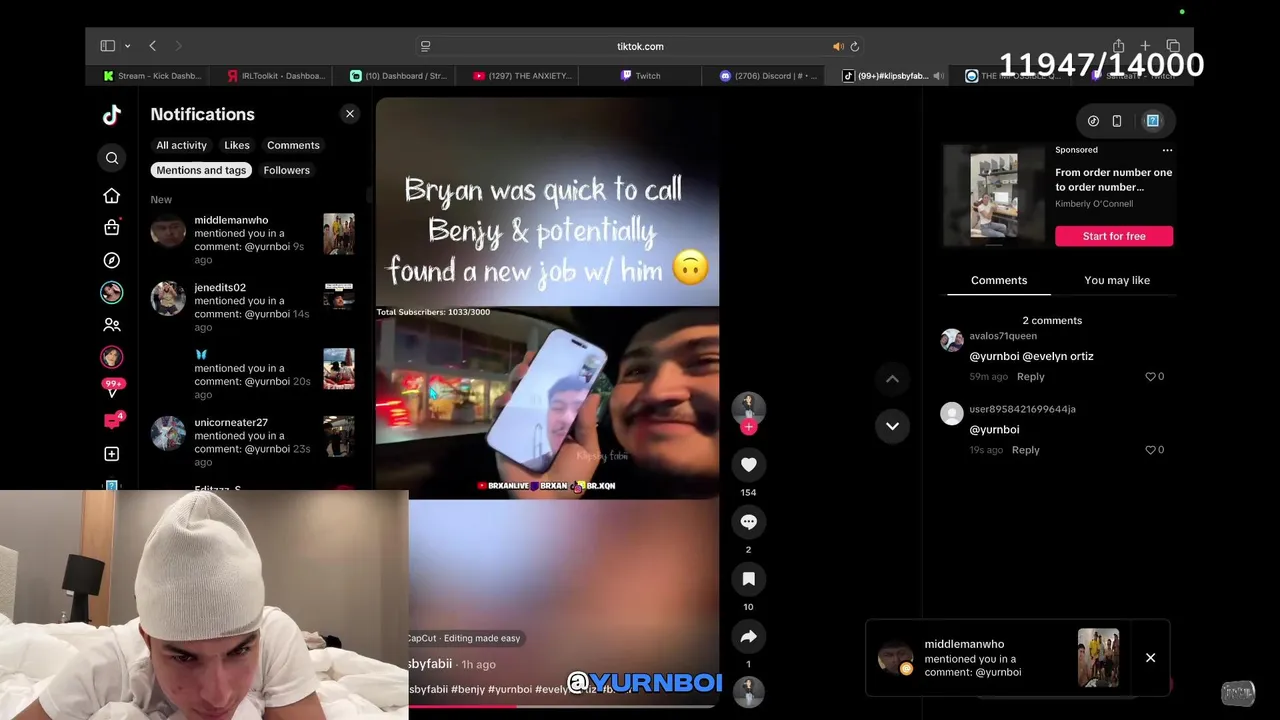
Task: Switch to the Twitch tab
Action: pos(640,76)
